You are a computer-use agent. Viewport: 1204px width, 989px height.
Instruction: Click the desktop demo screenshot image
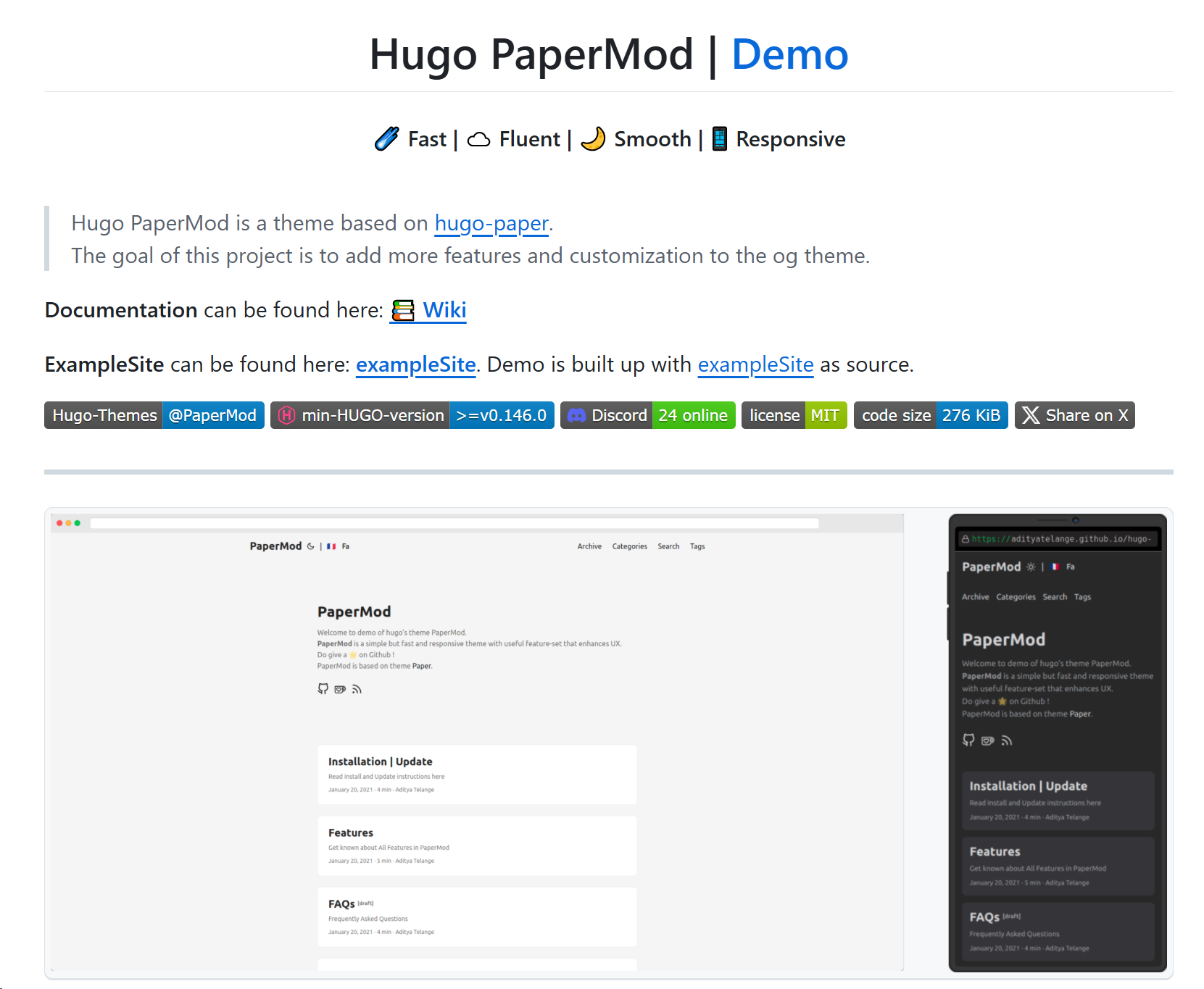[x=477, y=742]
